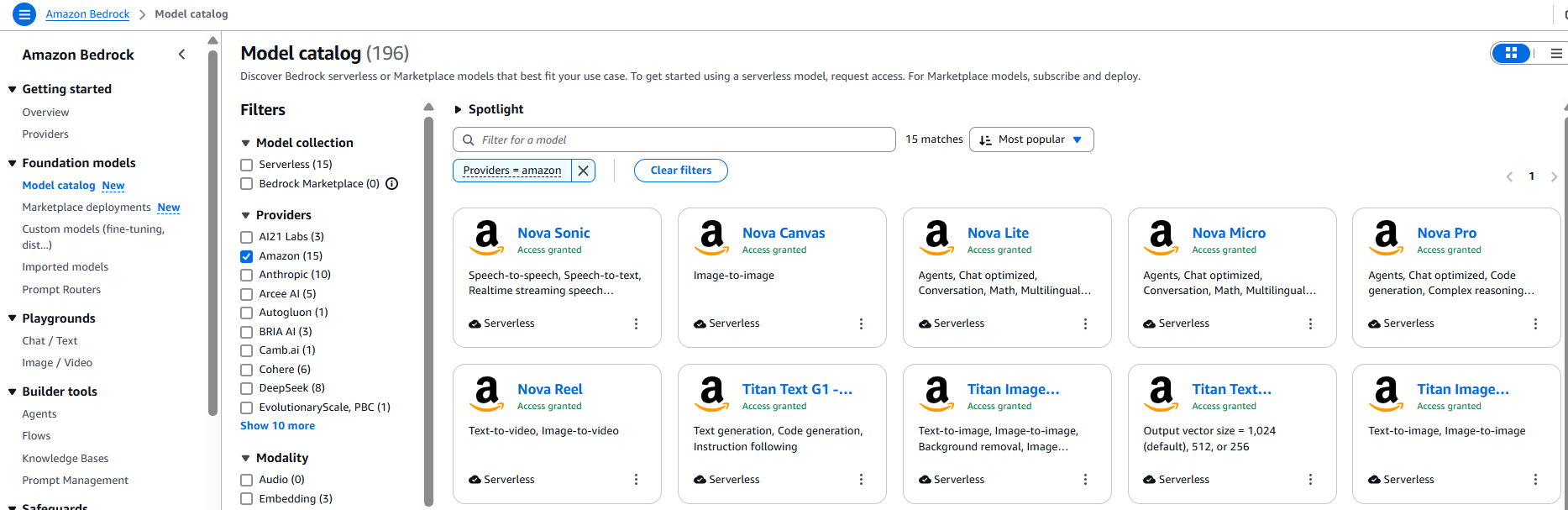
Task: Click Show 10 more providers link
Action: click(x=278, y=426)
